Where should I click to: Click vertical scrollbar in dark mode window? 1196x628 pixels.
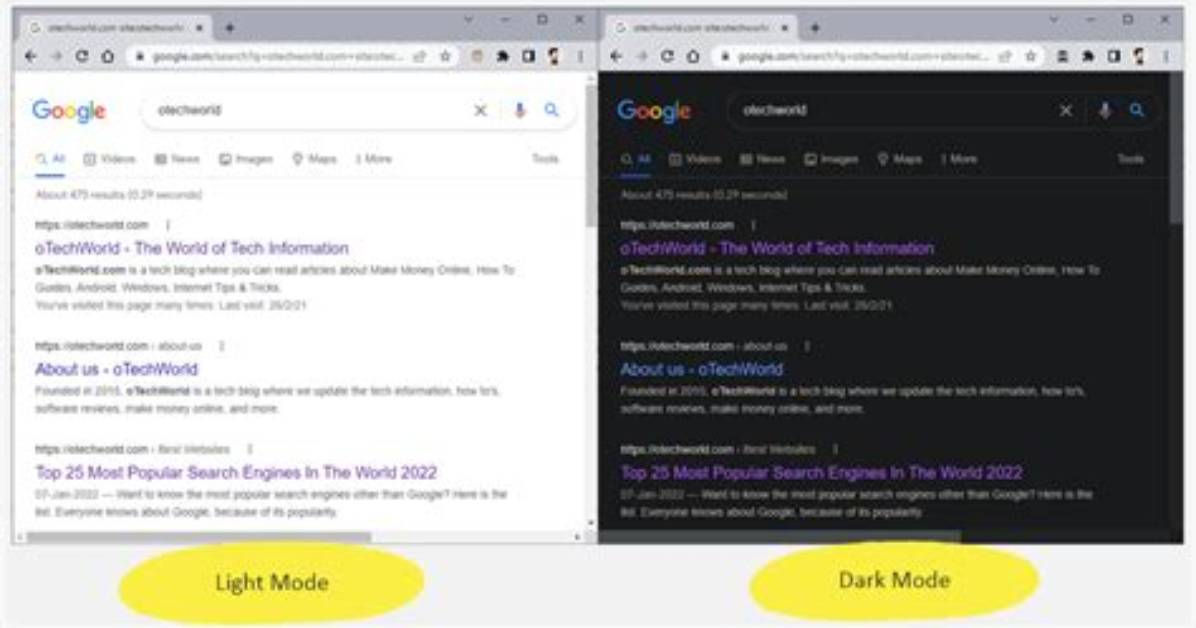1177,150
